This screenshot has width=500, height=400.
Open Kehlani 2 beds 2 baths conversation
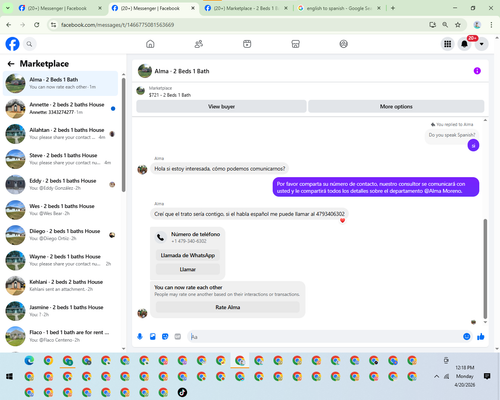[60, 286]
